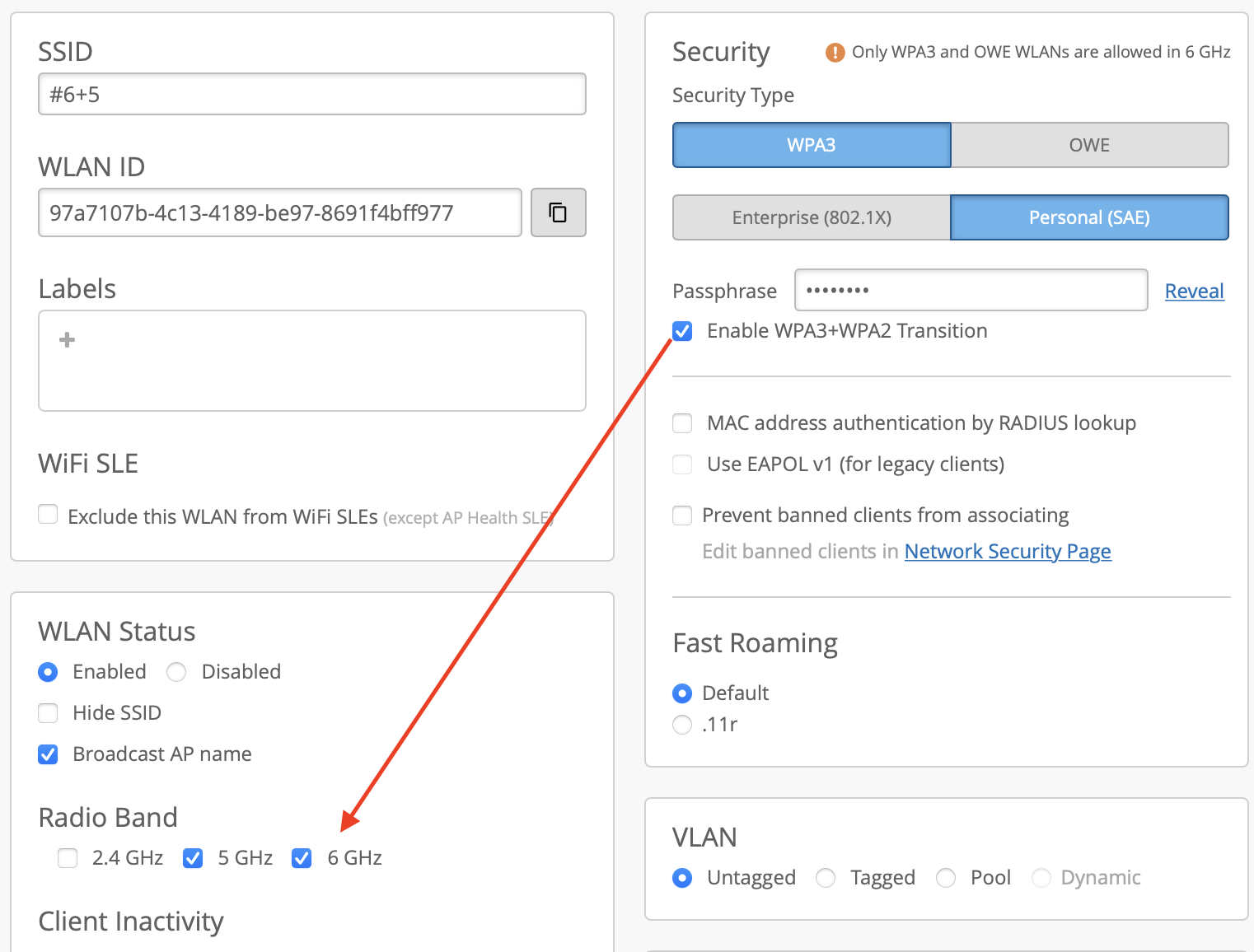Add a new label with plus icon
The height and width of the screenshot is (952, 1254).
68,340
